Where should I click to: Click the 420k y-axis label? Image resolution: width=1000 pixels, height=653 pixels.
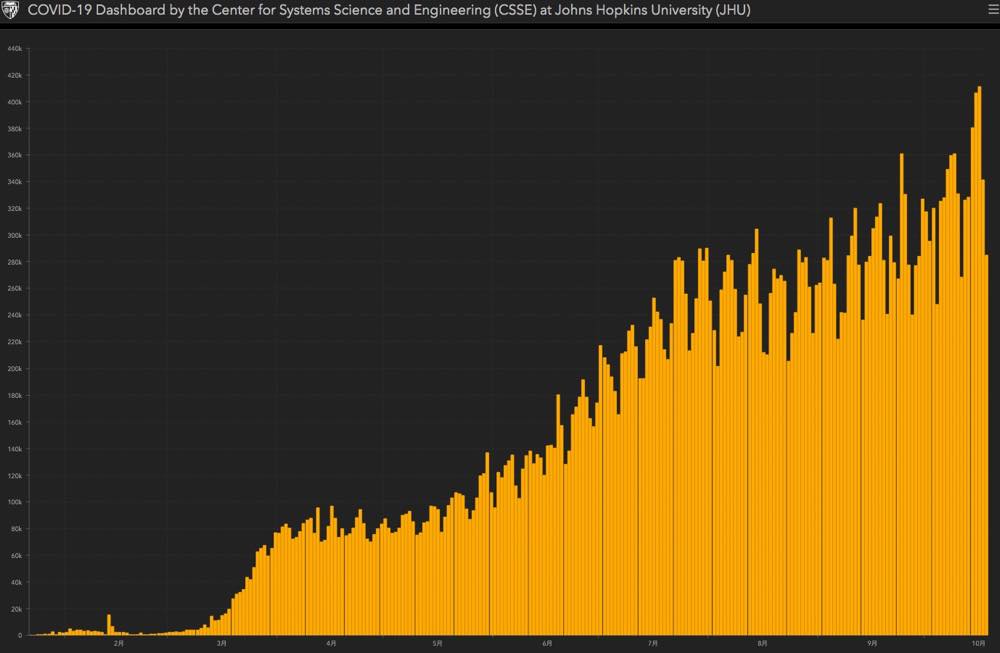click(x=15, y=75)
